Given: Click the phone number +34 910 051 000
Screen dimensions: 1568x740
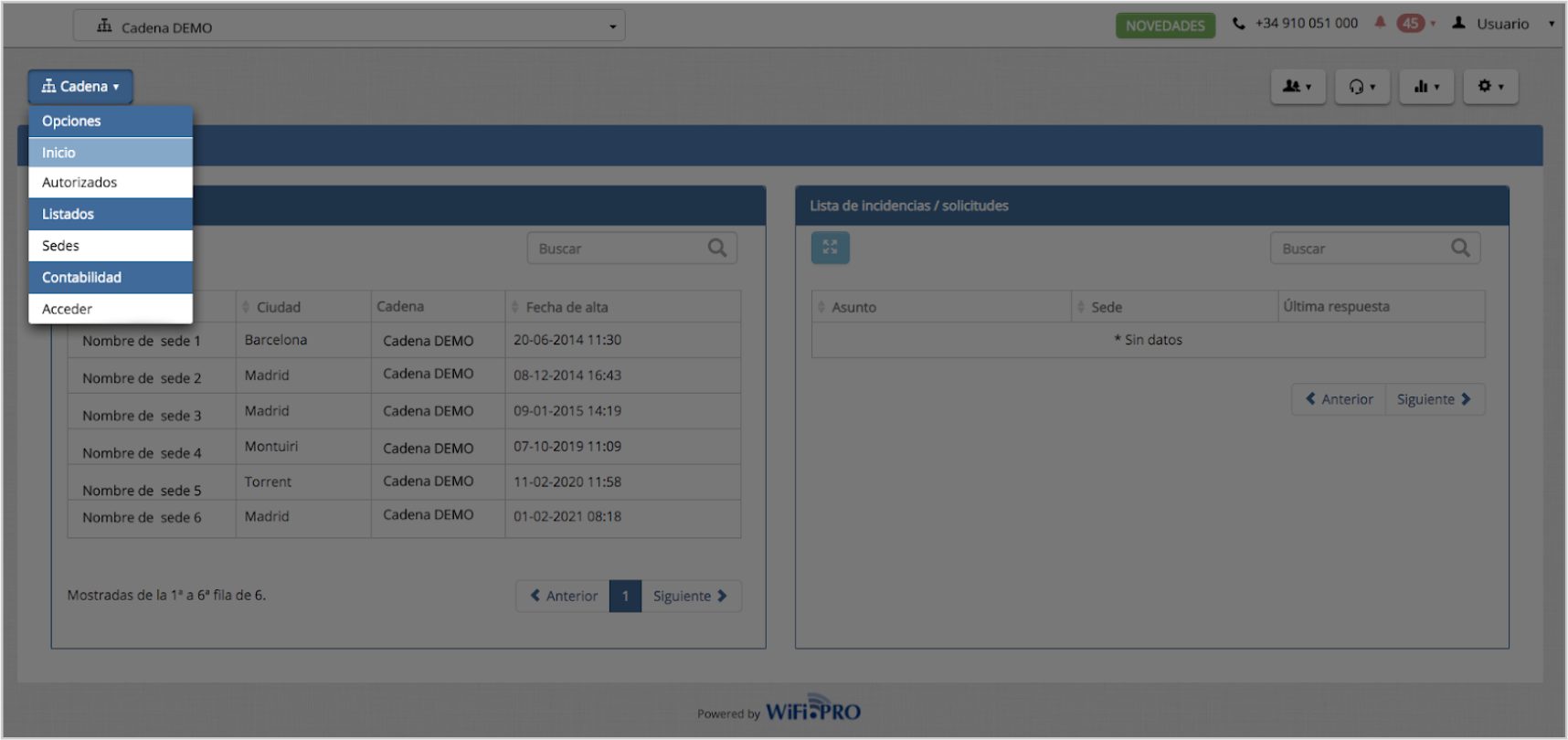Looking at the screenshot, I should 1307,23.
